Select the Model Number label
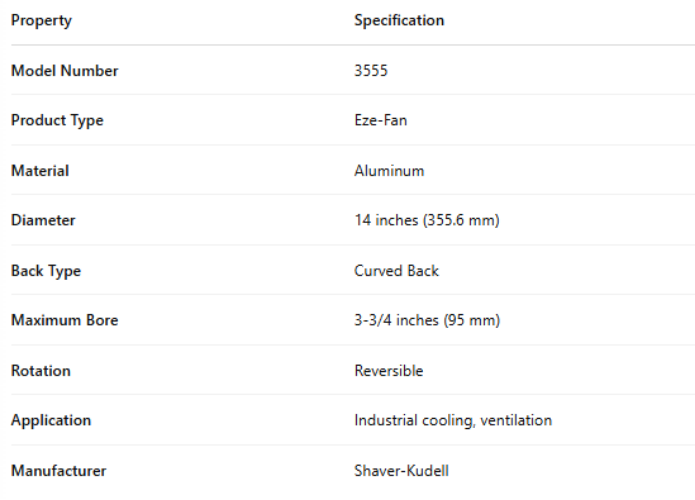The height and width of the screenshot is (500, 695). click(x=64, y=71)
